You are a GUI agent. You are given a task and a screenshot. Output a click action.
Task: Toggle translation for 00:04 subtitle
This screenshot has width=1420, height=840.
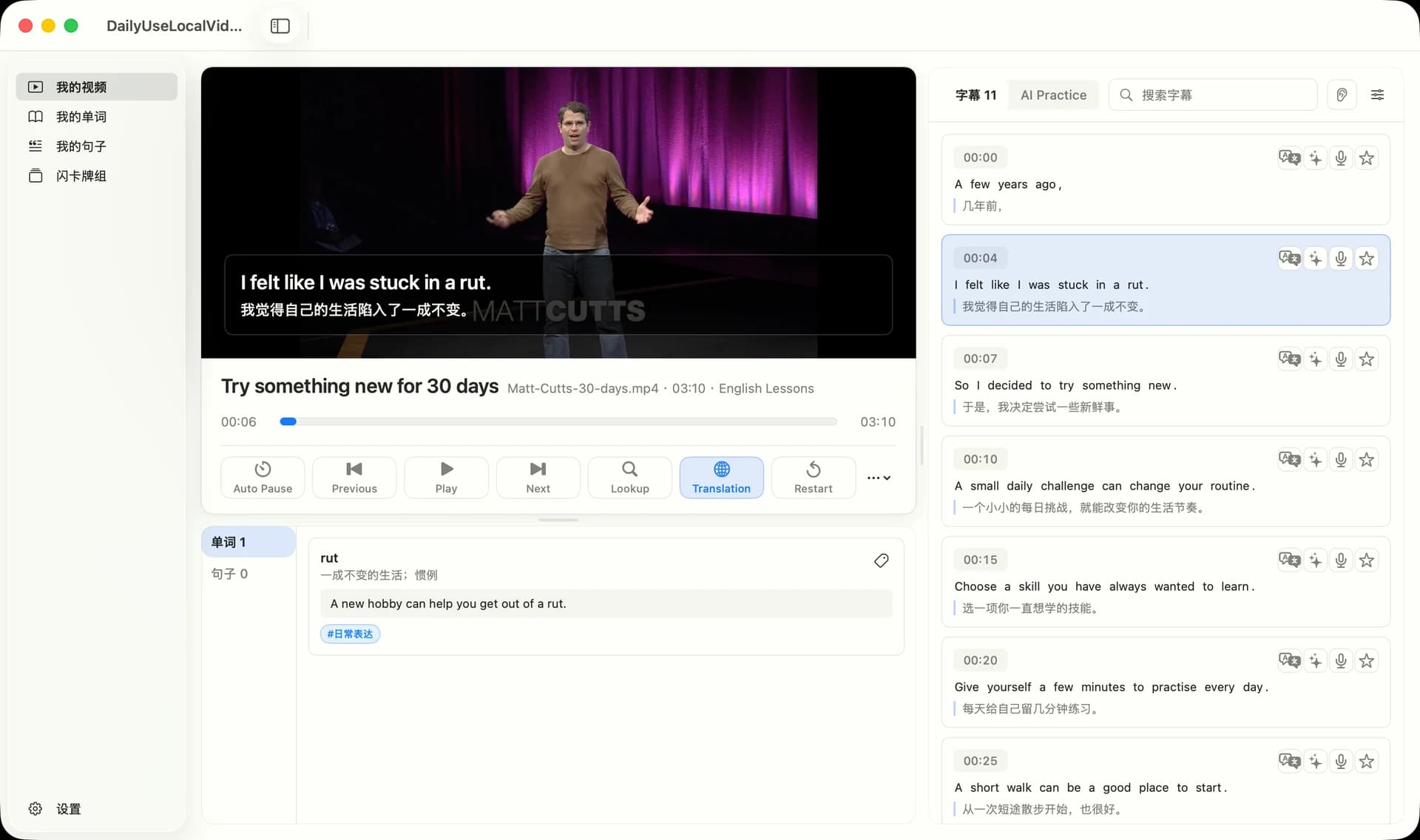point(1289,258)
